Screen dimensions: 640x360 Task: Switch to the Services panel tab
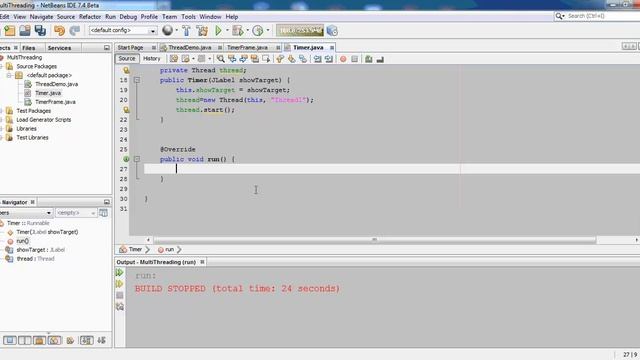(59, 48)
